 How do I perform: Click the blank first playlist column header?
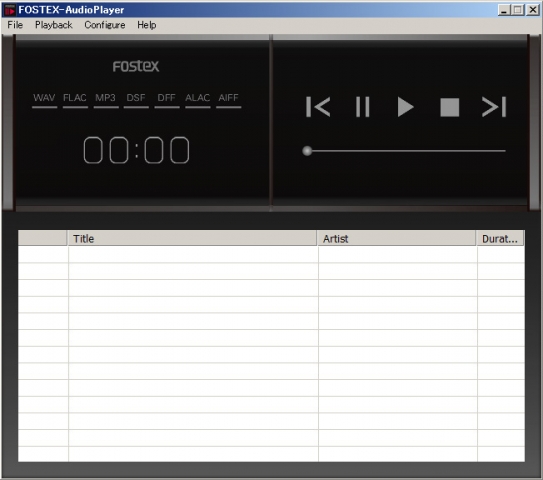pos(43,238)
